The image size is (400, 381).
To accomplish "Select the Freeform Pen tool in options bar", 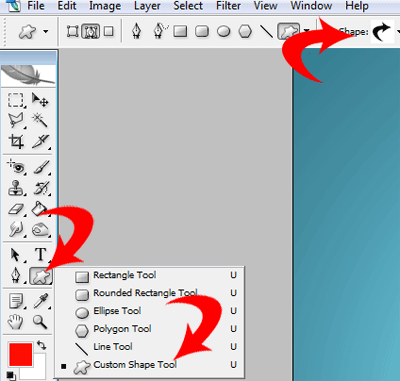I will [x=160, y=31].
